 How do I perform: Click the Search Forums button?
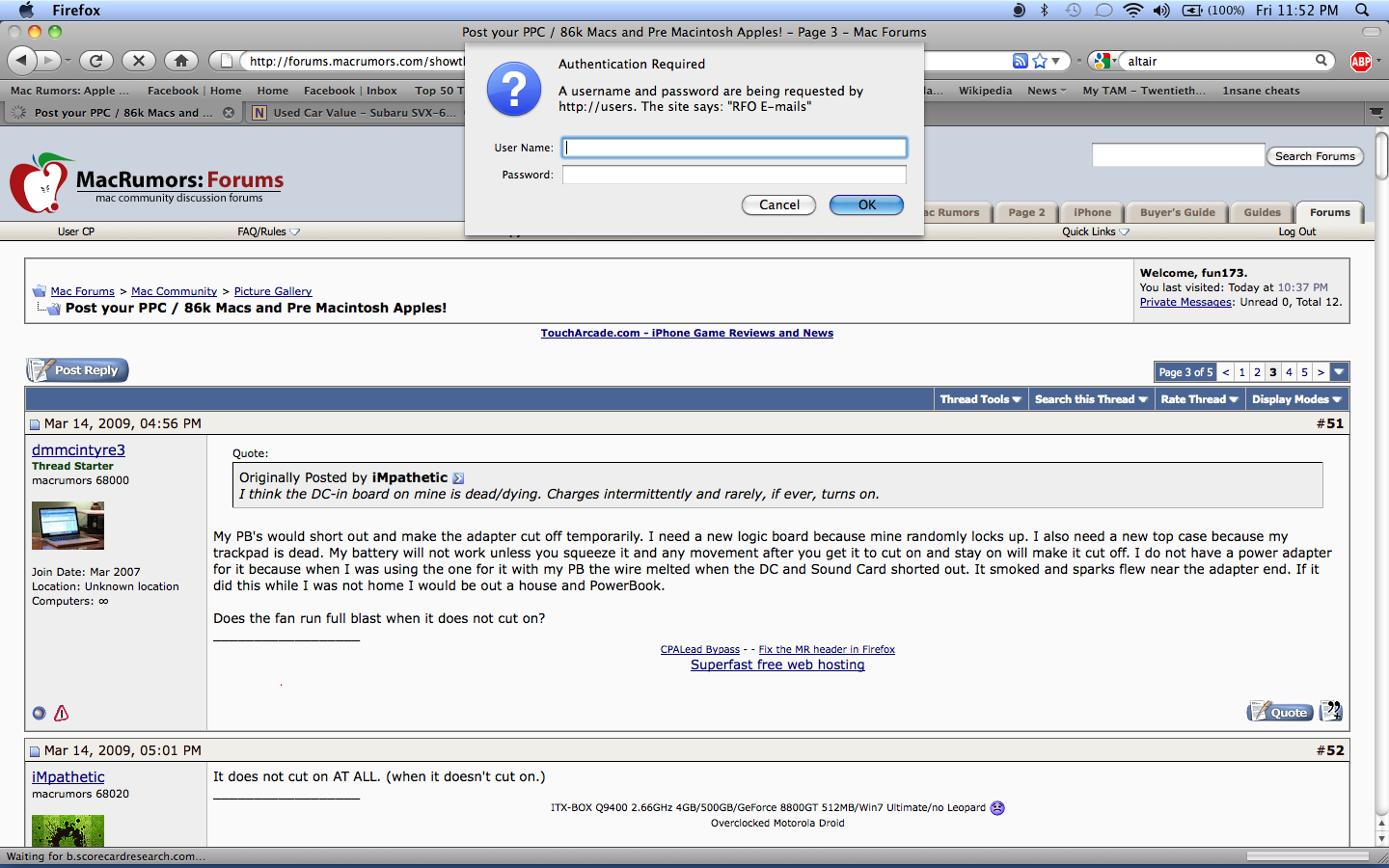pyautogui.click(x=1315, y=156)
